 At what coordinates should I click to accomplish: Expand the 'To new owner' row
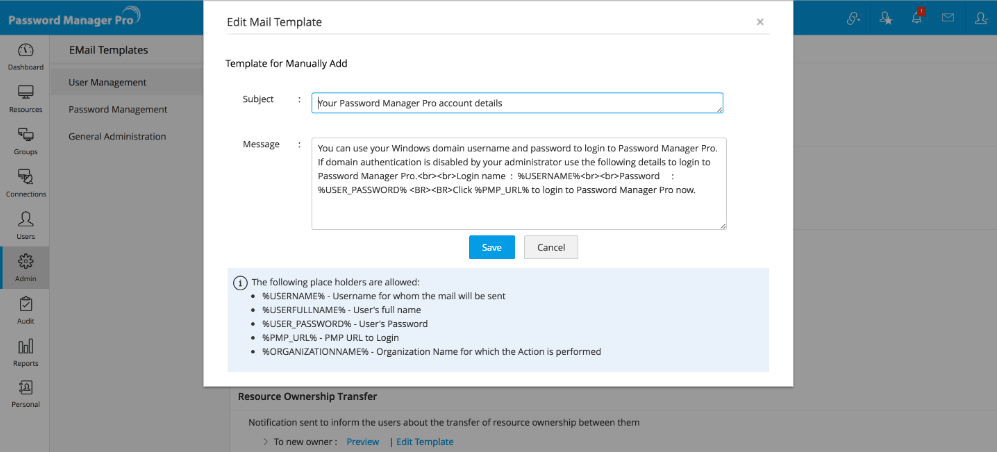pyautogui.click(x=266, y=441)
